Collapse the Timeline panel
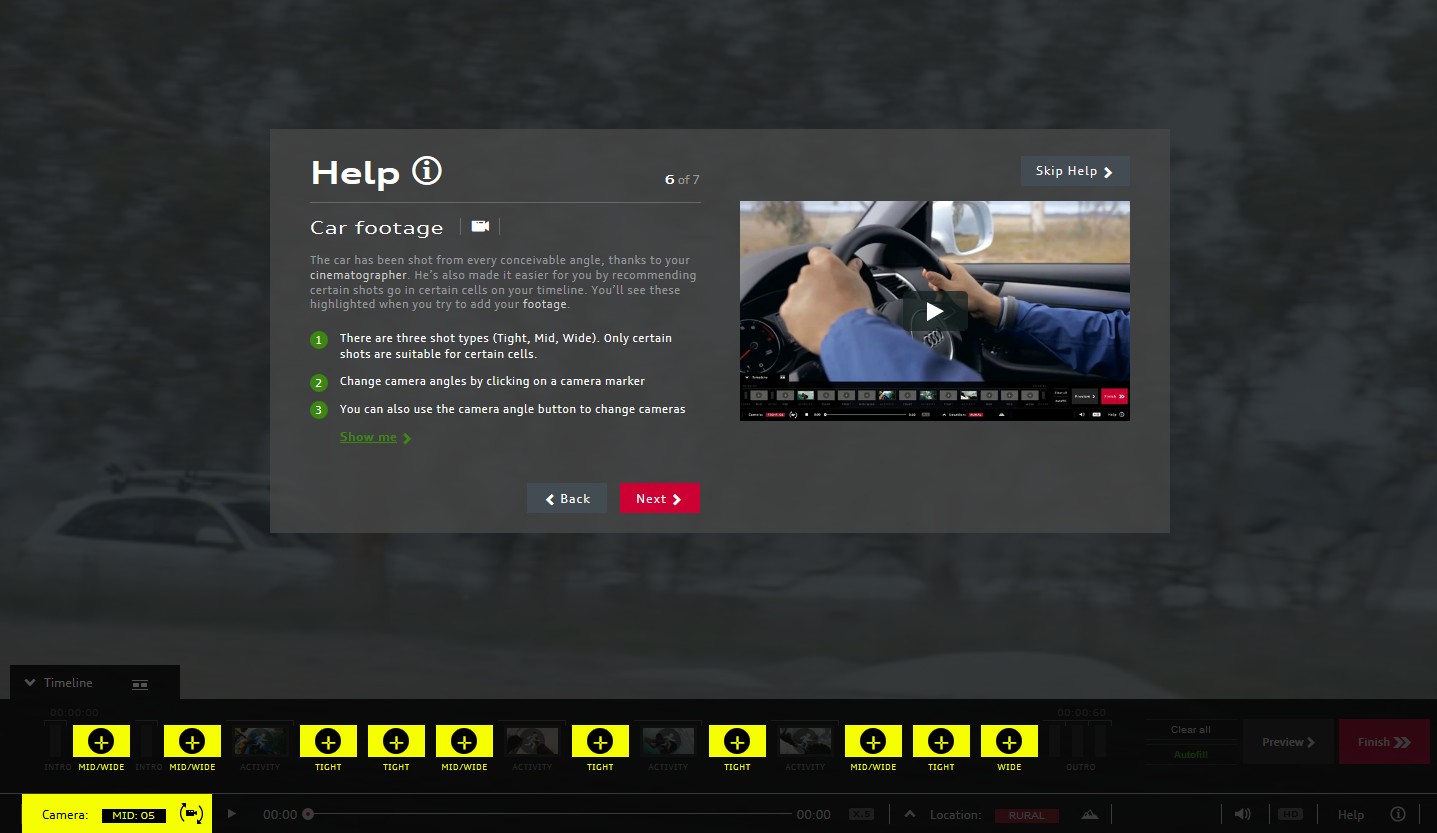The image size is (1437, 833). pos(30,683)
